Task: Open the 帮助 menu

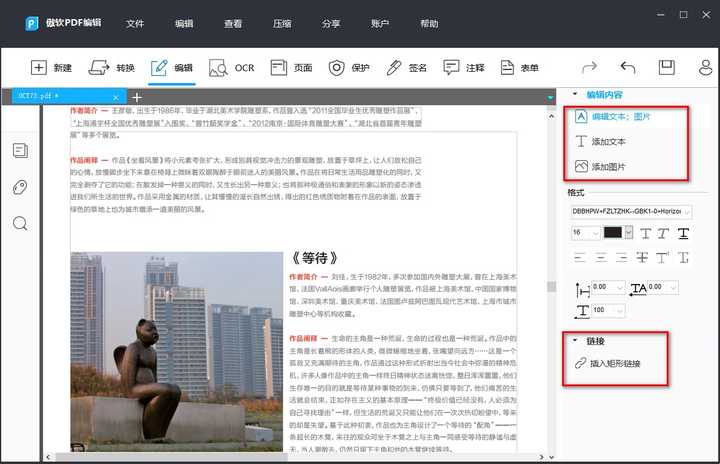Action: click(x=429, y=23)
